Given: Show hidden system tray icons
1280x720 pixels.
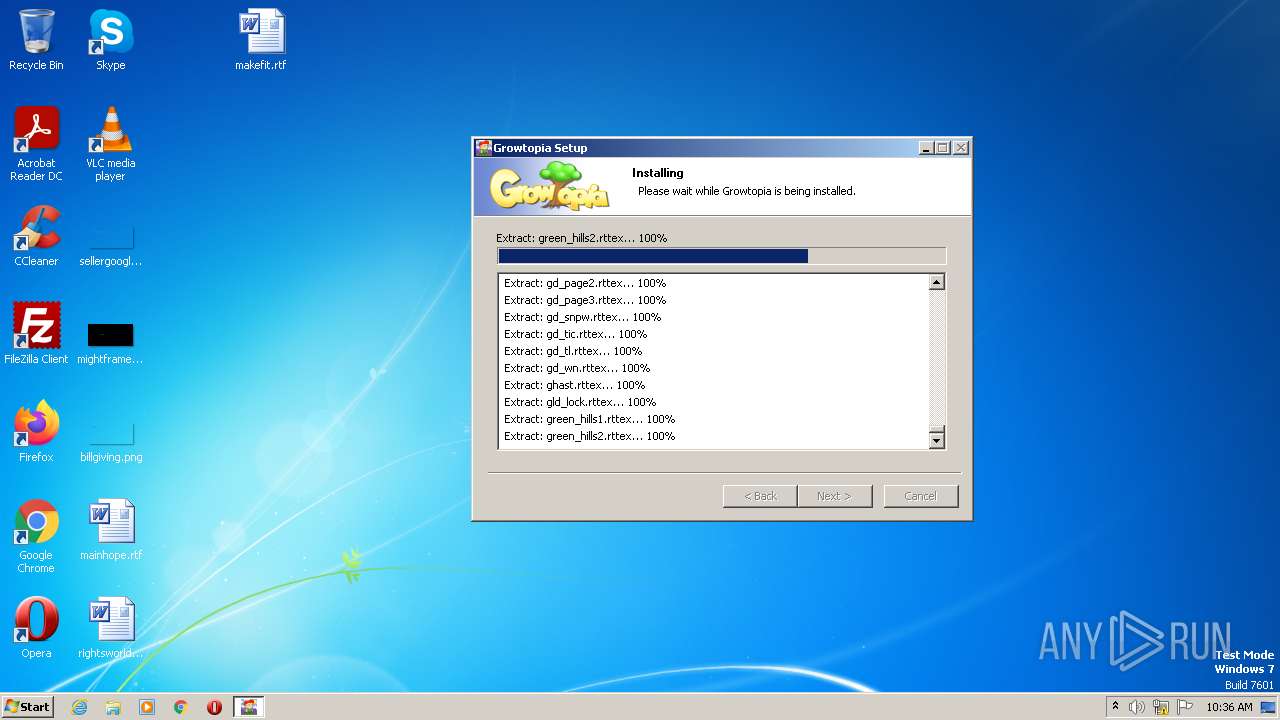Looking at the screenshot, I should click(1116, 707).
